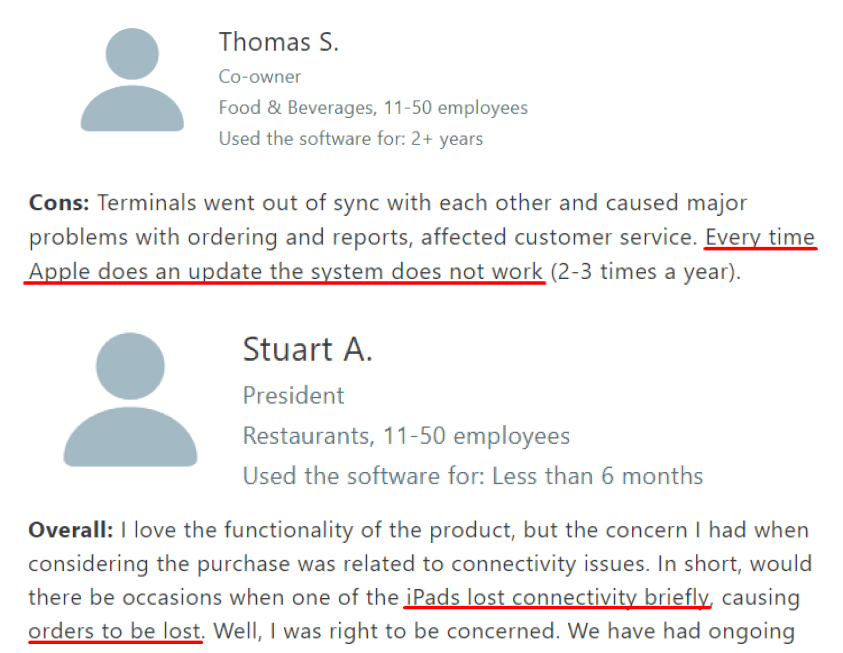
Task: Select the Food & Beverages industry line
Action: coord(373,108)
